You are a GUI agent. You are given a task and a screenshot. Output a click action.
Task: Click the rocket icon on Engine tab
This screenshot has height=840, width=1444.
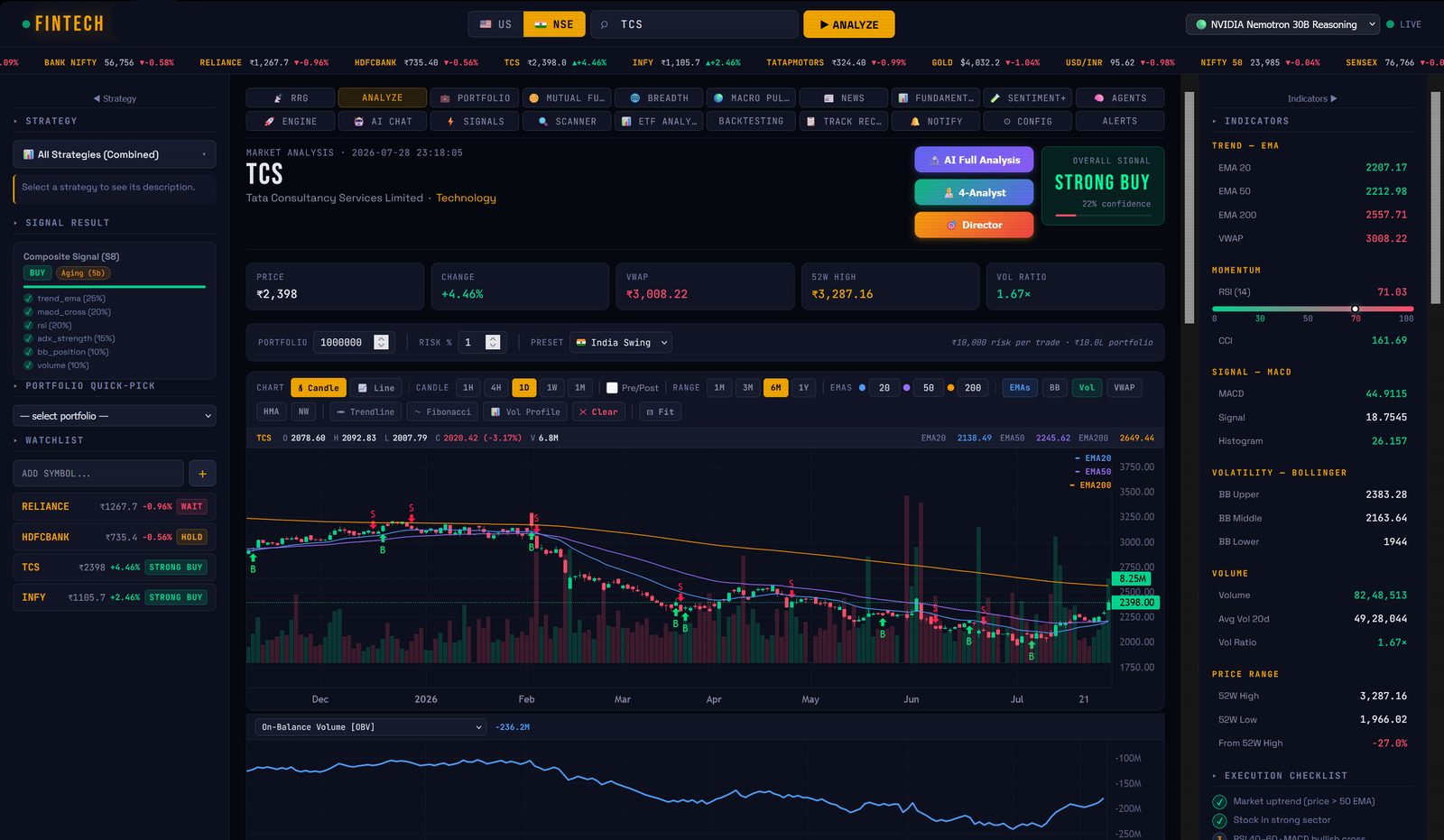pyautogui.click(x=269, y=121)
